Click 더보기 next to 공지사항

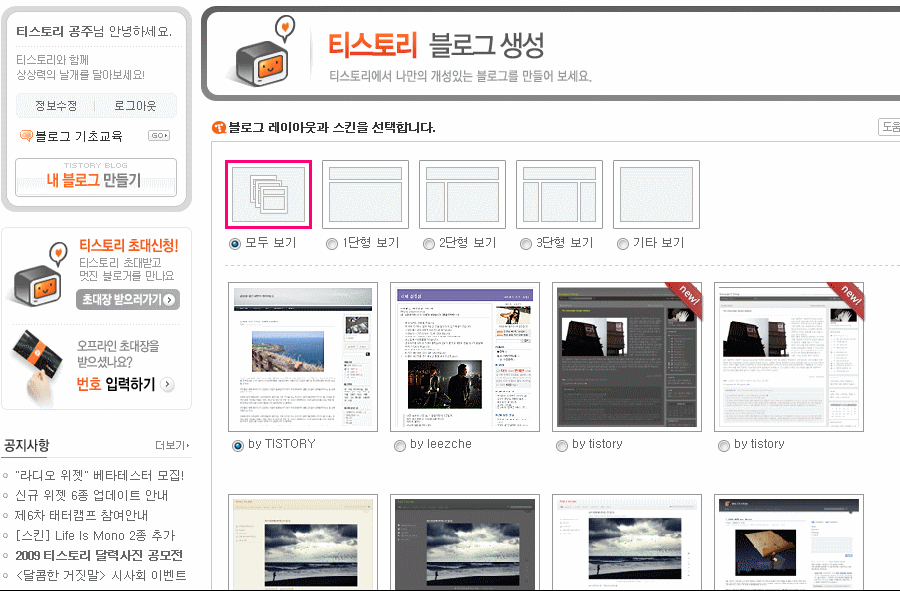tap(172, 445)
